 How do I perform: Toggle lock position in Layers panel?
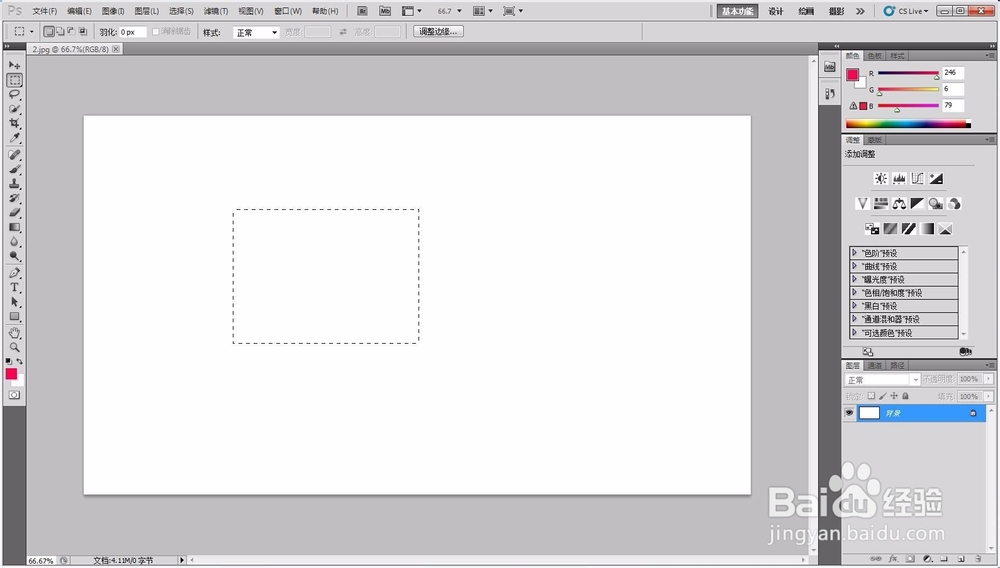(x=893, y=396)
